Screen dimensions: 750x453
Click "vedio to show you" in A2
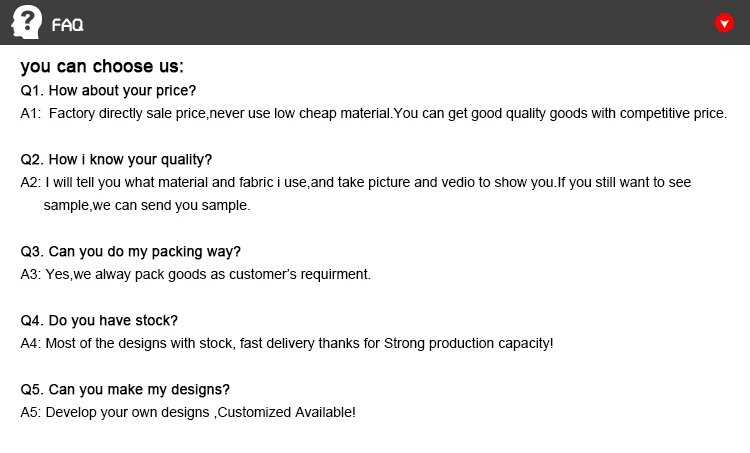click(x=497, y=183)
